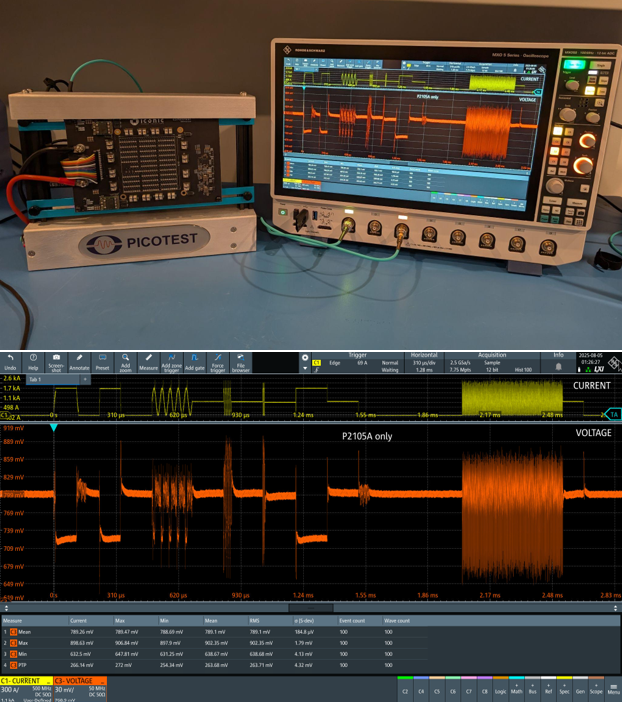Click the Undo toolbar icon
Screen dimensions: 622x702
pyautogui.click(x=10, y=362)
